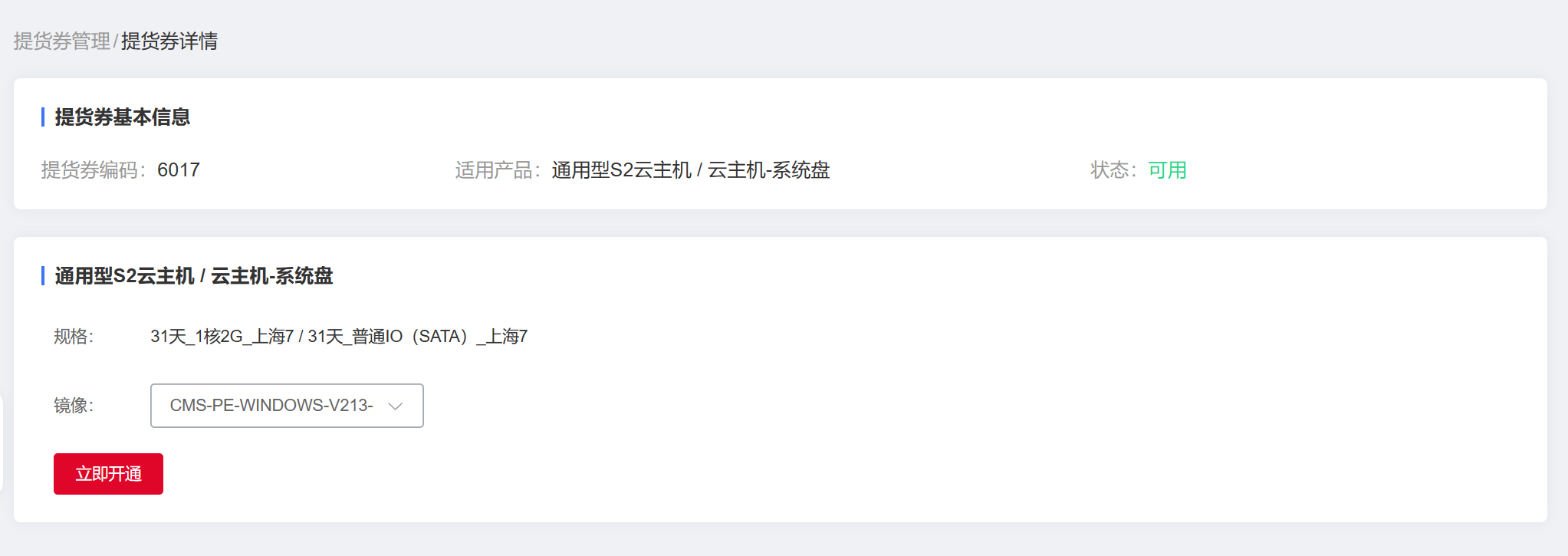Click the red 立即开通 button

[108, 474]
